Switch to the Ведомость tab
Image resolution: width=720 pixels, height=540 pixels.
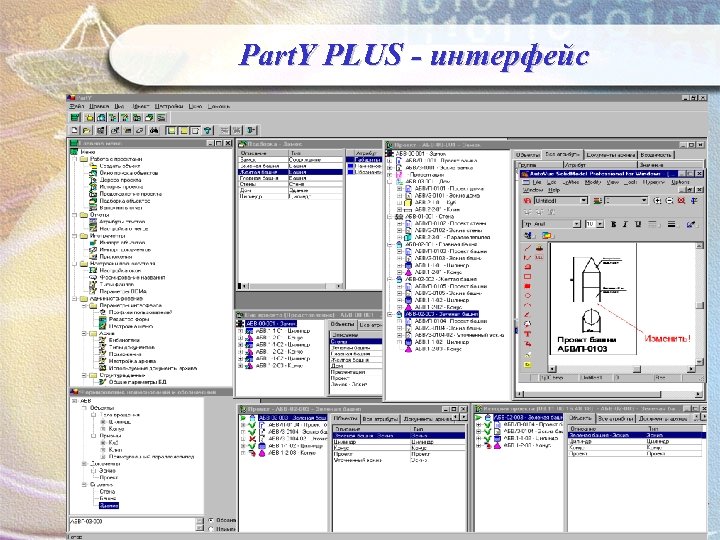pyautogui.click(x=656, y=155)
